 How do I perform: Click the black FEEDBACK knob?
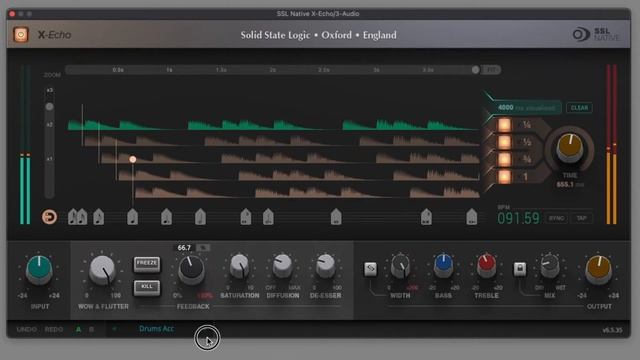pyautogui.click(x=191, y=269)
